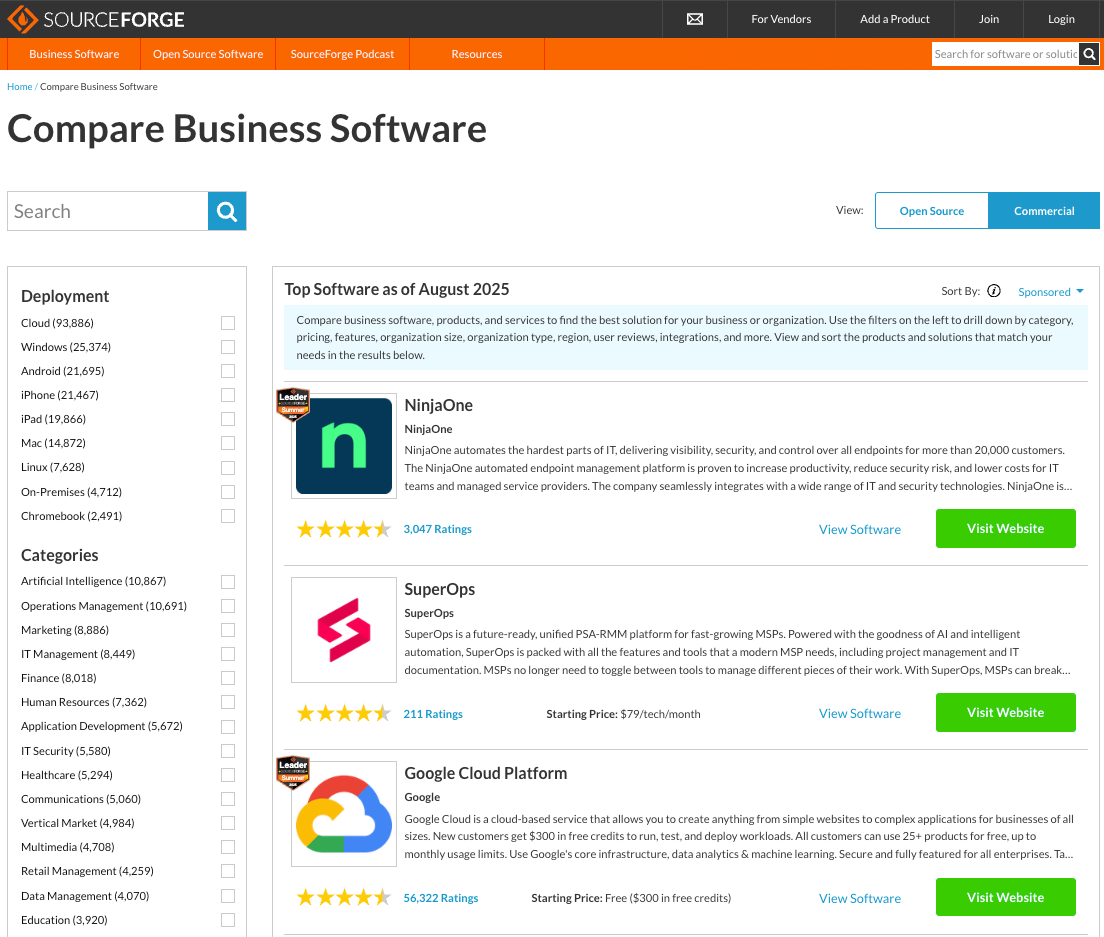Check the Human Resources category checkbox
1104x937 pixels.
point(227,702)
